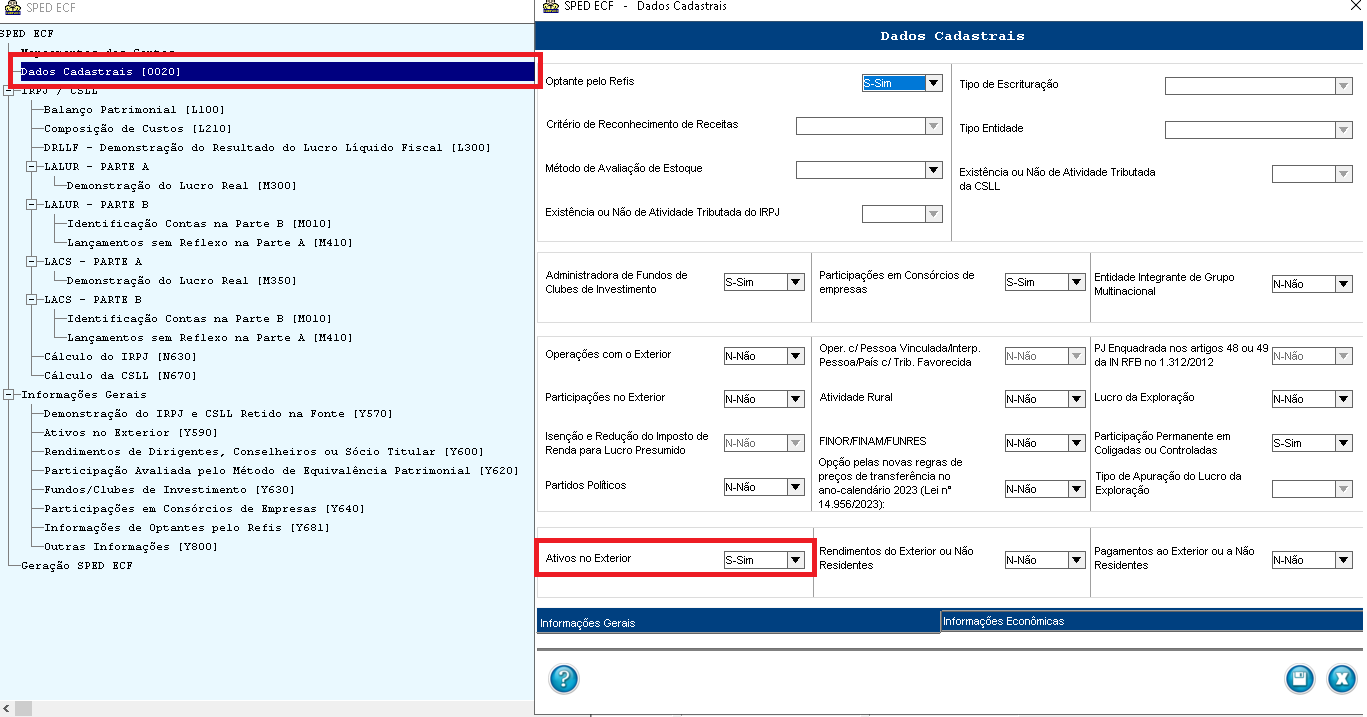Click SPED ECF icon in left window title

pos(12,7)
